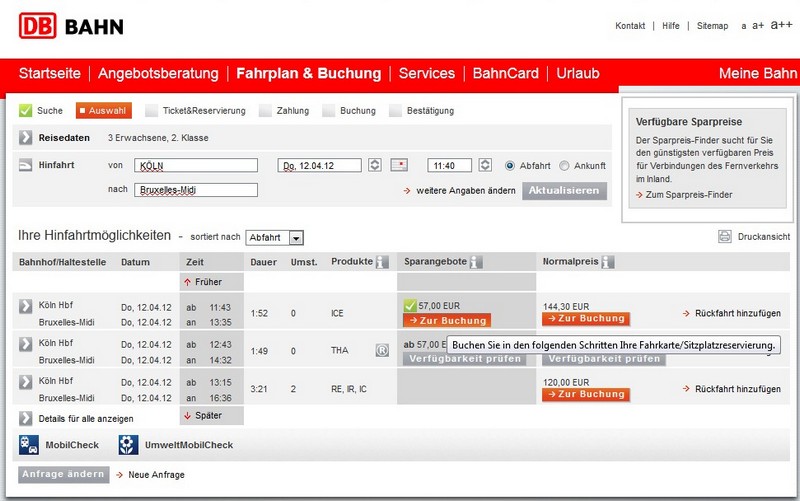Click Zur Buchung for 120,00 EUR Normalpreis
Image resolution: width=800 pixels, height=501 pixels.
click(586, 394)
